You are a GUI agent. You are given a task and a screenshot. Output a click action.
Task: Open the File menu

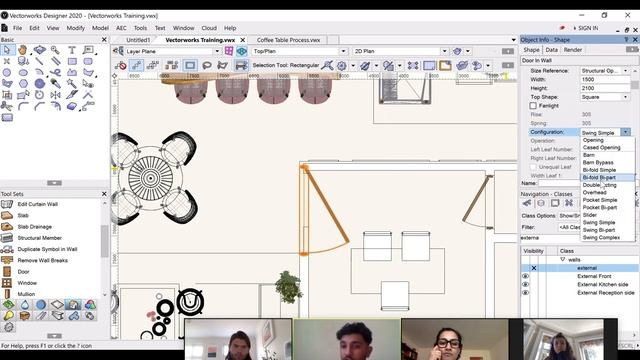coord(18,28)
